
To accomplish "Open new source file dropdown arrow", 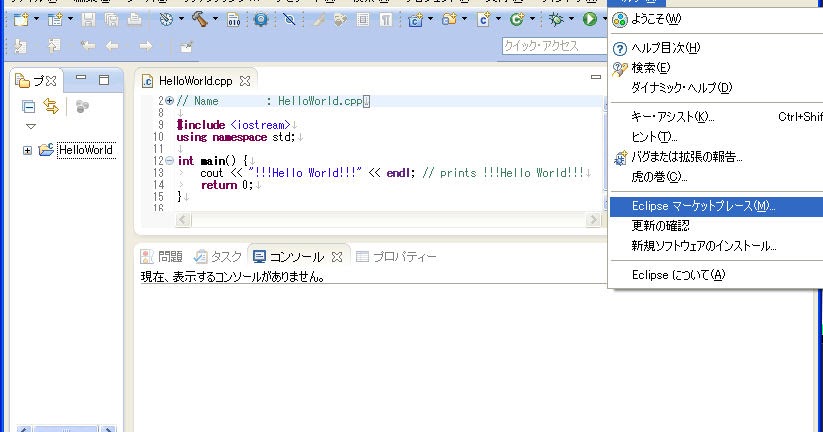I will point(498,20).
